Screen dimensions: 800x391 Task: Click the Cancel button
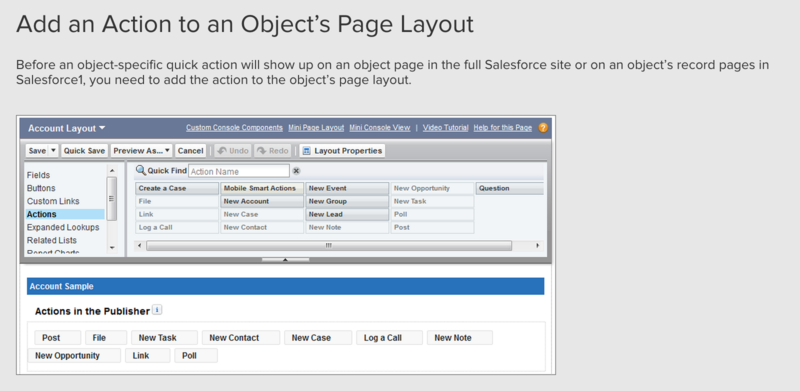tap(190, 151)
